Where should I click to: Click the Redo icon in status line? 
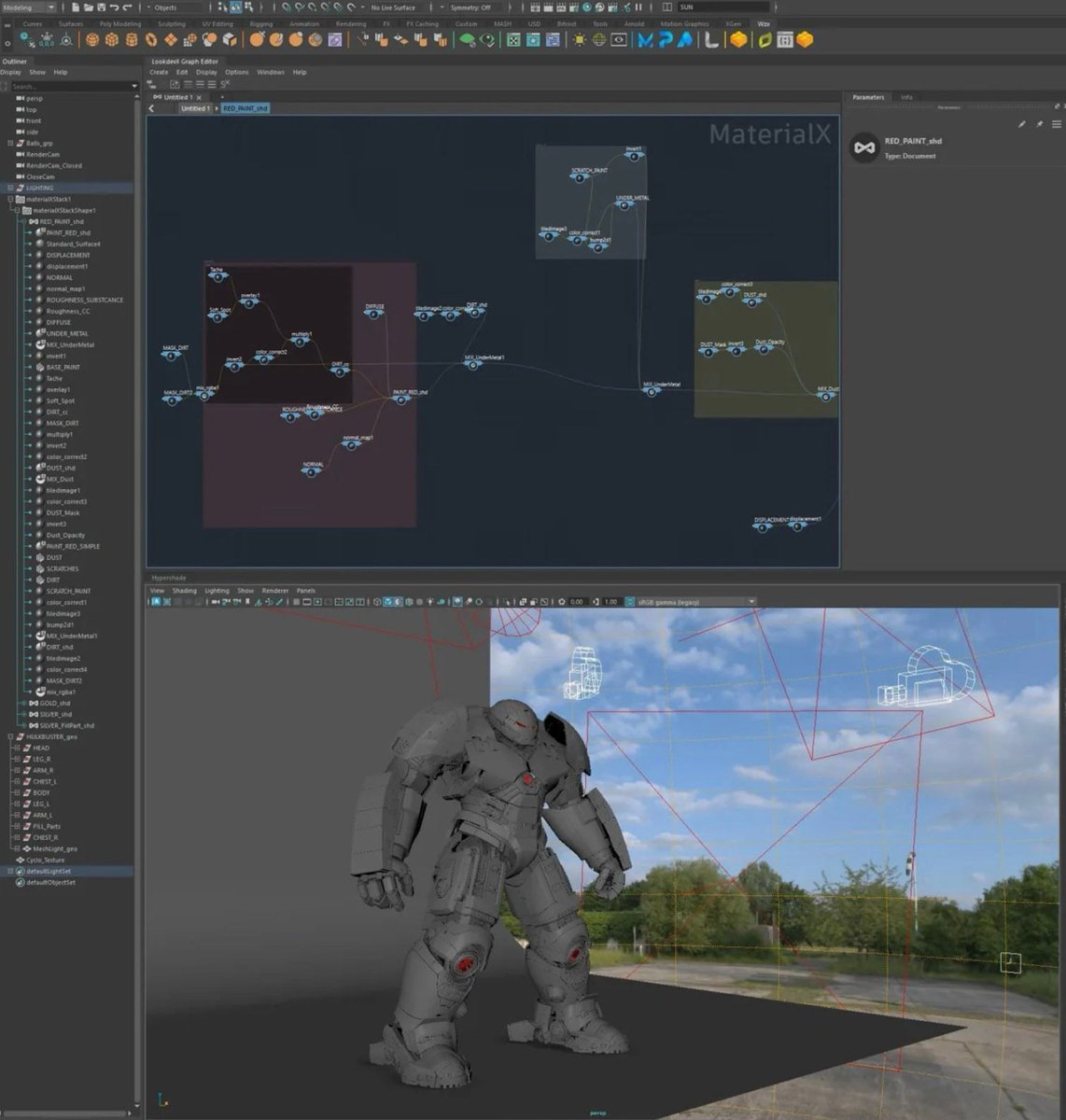pos(128,7)
